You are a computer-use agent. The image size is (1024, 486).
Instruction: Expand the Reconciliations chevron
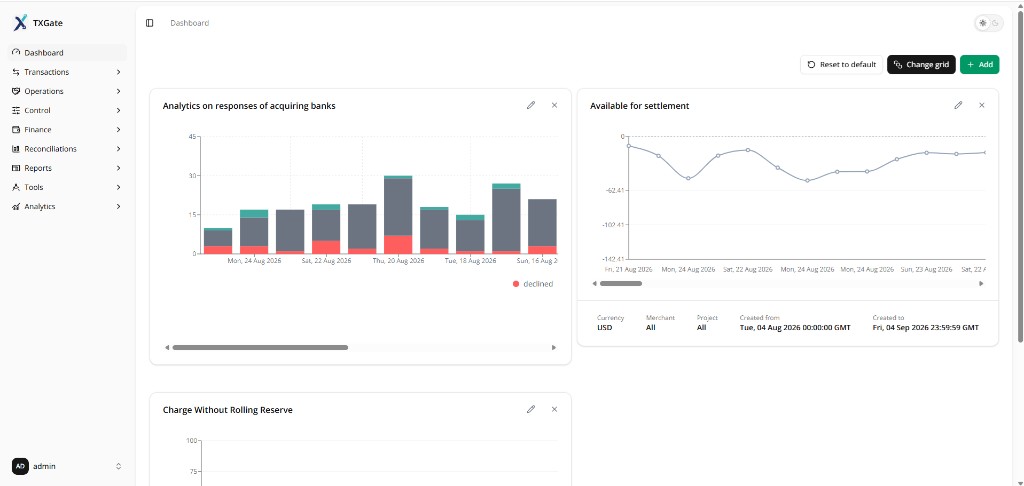point(118,149)
